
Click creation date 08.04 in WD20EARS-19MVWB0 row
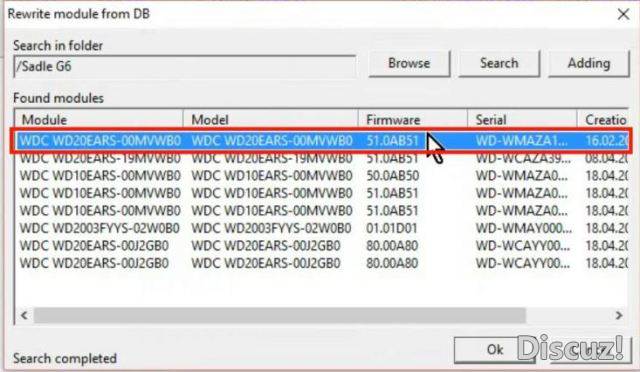click(607, 158)
